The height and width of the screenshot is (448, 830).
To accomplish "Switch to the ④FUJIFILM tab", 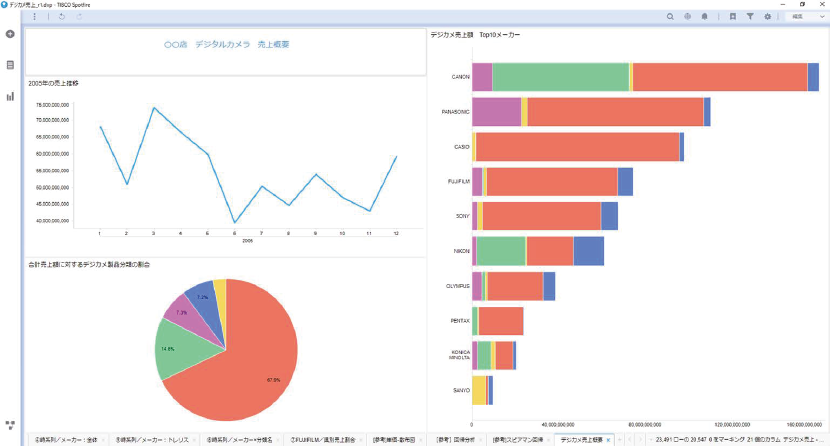I will 323,440.
